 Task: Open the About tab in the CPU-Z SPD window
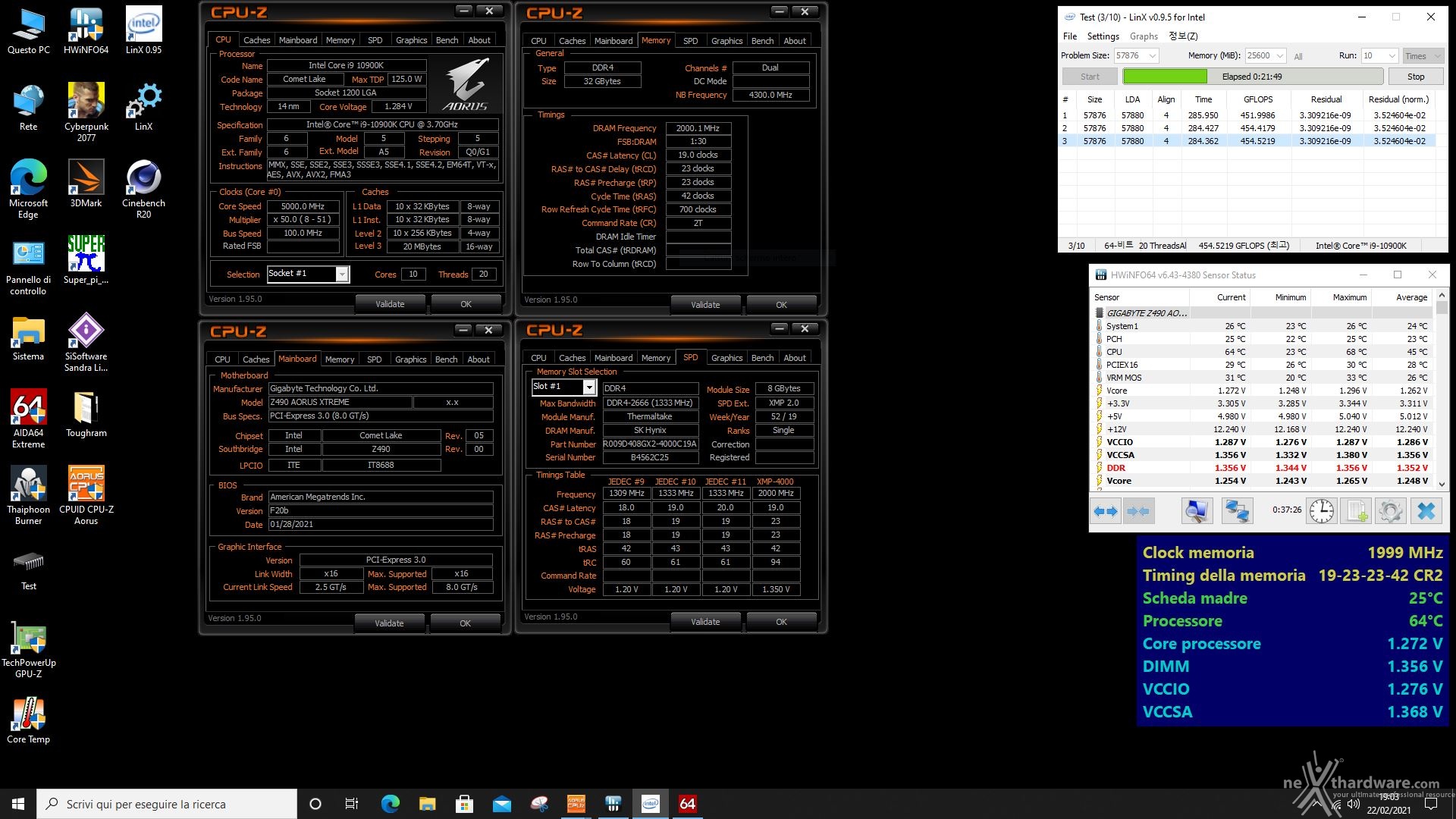pyautogui.click(x=795, y=358)
